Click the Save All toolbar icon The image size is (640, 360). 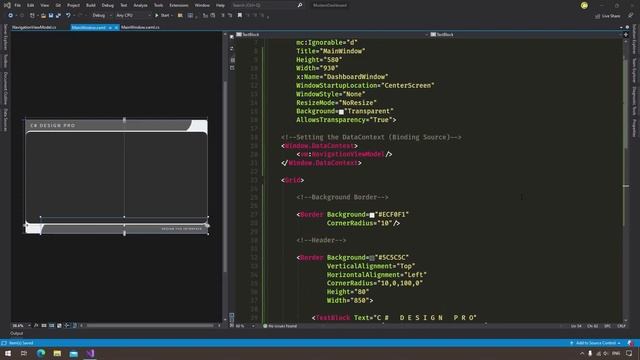58,16
